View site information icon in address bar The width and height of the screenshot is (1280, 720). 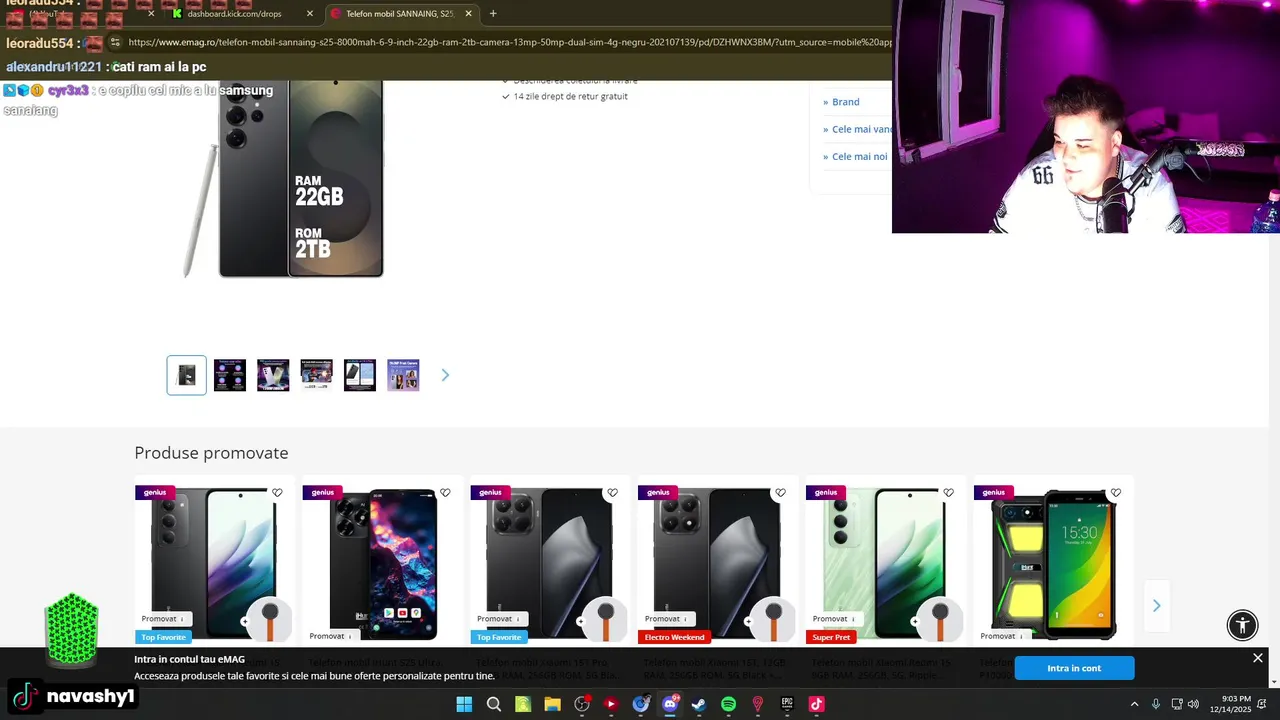pyautogui.click(x=115, y=42)
